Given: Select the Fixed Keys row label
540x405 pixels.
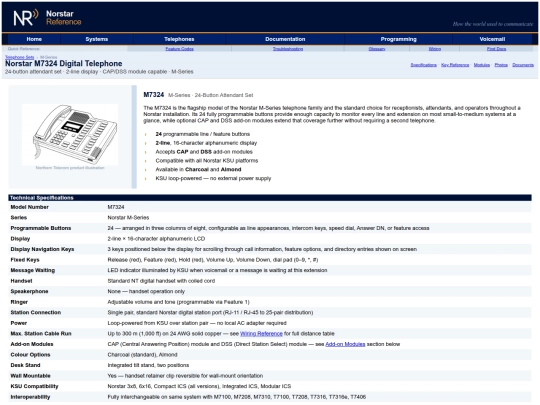Looking at the screenshot, I should (25, 260).
